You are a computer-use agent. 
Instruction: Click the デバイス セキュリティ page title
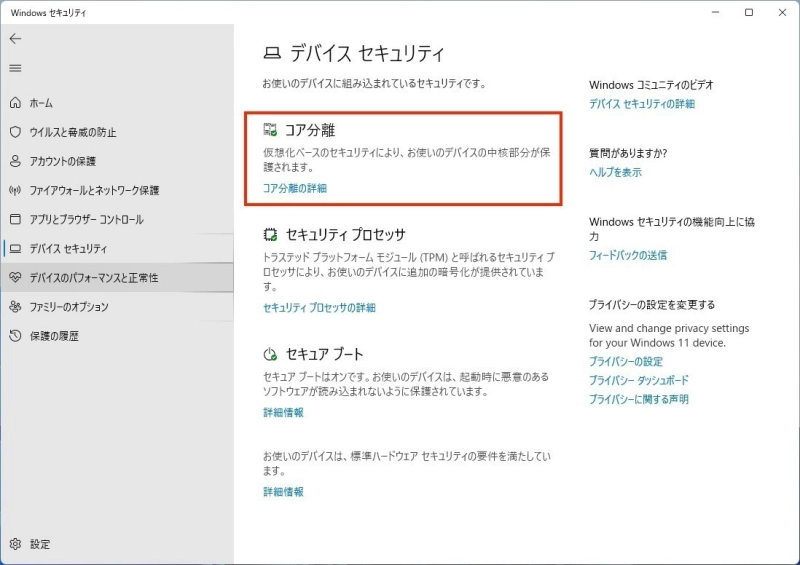(x=367, y=53)
